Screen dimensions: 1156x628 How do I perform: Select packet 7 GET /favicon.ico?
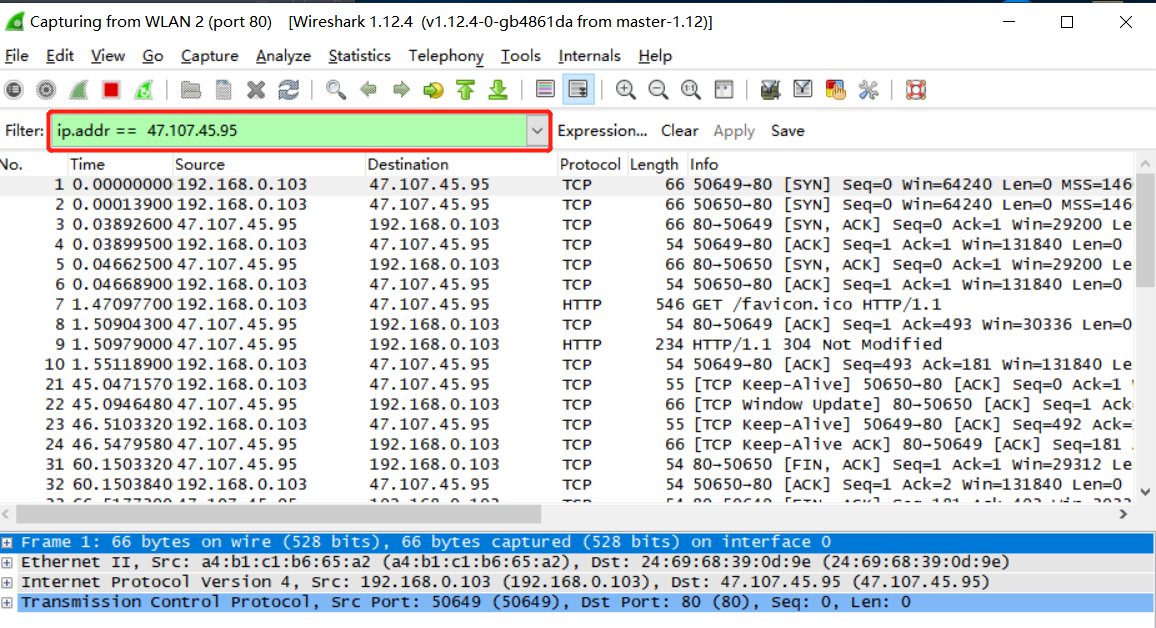coord(566,304)
